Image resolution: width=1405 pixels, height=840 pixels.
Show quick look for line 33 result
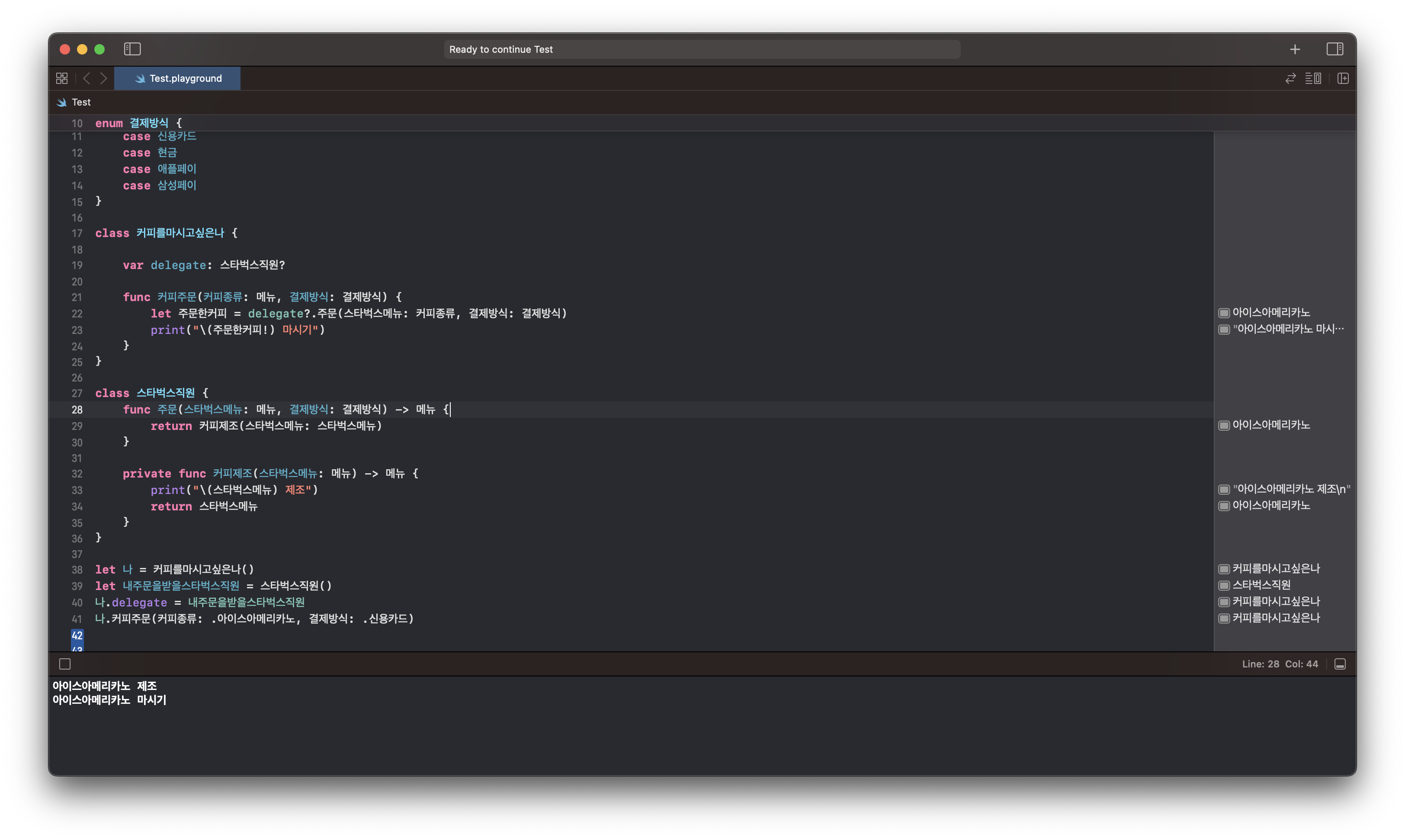pos(1224,489)
